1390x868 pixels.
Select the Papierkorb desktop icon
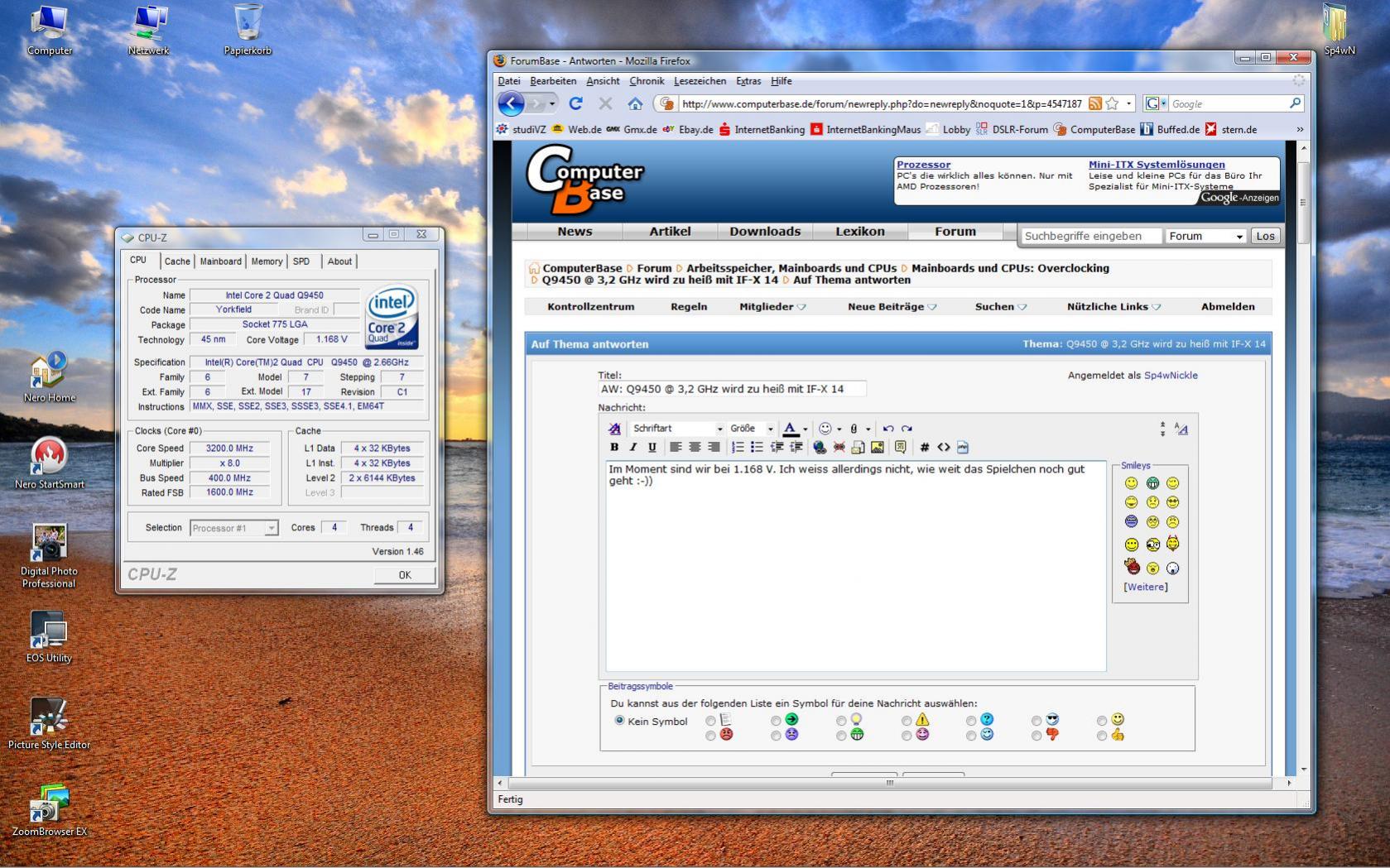[248, 31]
